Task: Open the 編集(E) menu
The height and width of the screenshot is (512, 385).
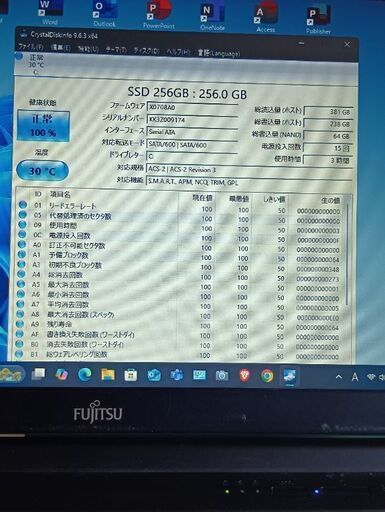Action: pyautogui.click(x=60, y=48)
